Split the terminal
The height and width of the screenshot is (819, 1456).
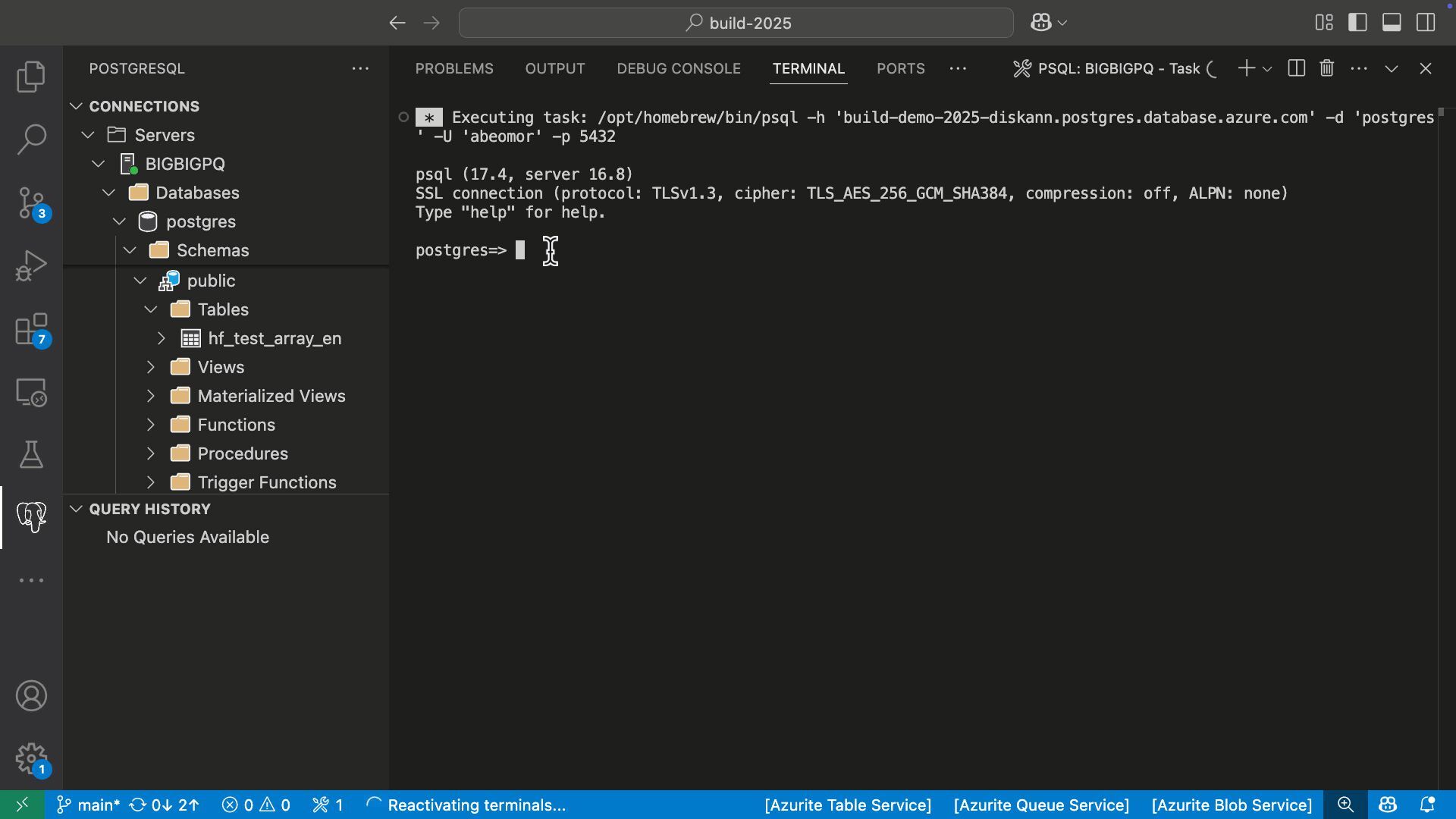coord(1297,68)
